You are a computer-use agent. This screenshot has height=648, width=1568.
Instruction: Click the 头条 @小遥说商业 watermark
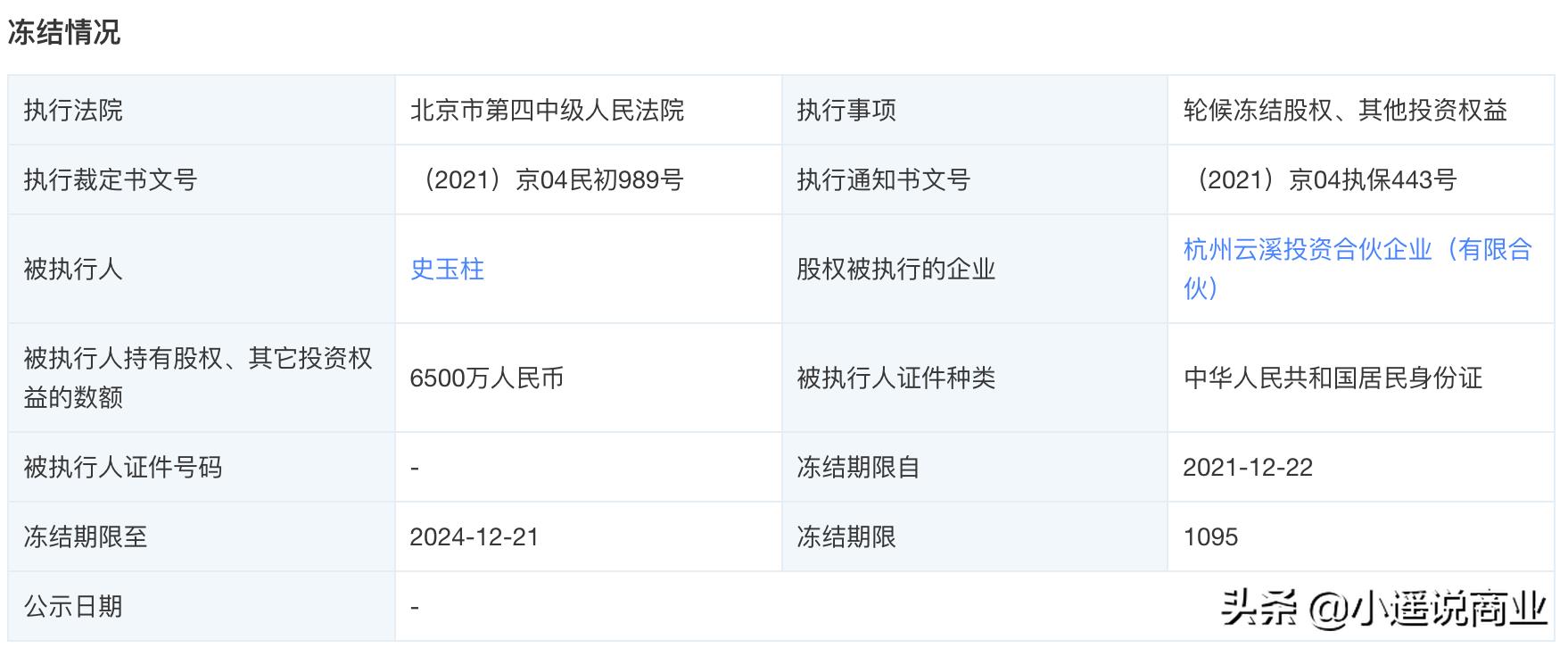[1384, 610]
